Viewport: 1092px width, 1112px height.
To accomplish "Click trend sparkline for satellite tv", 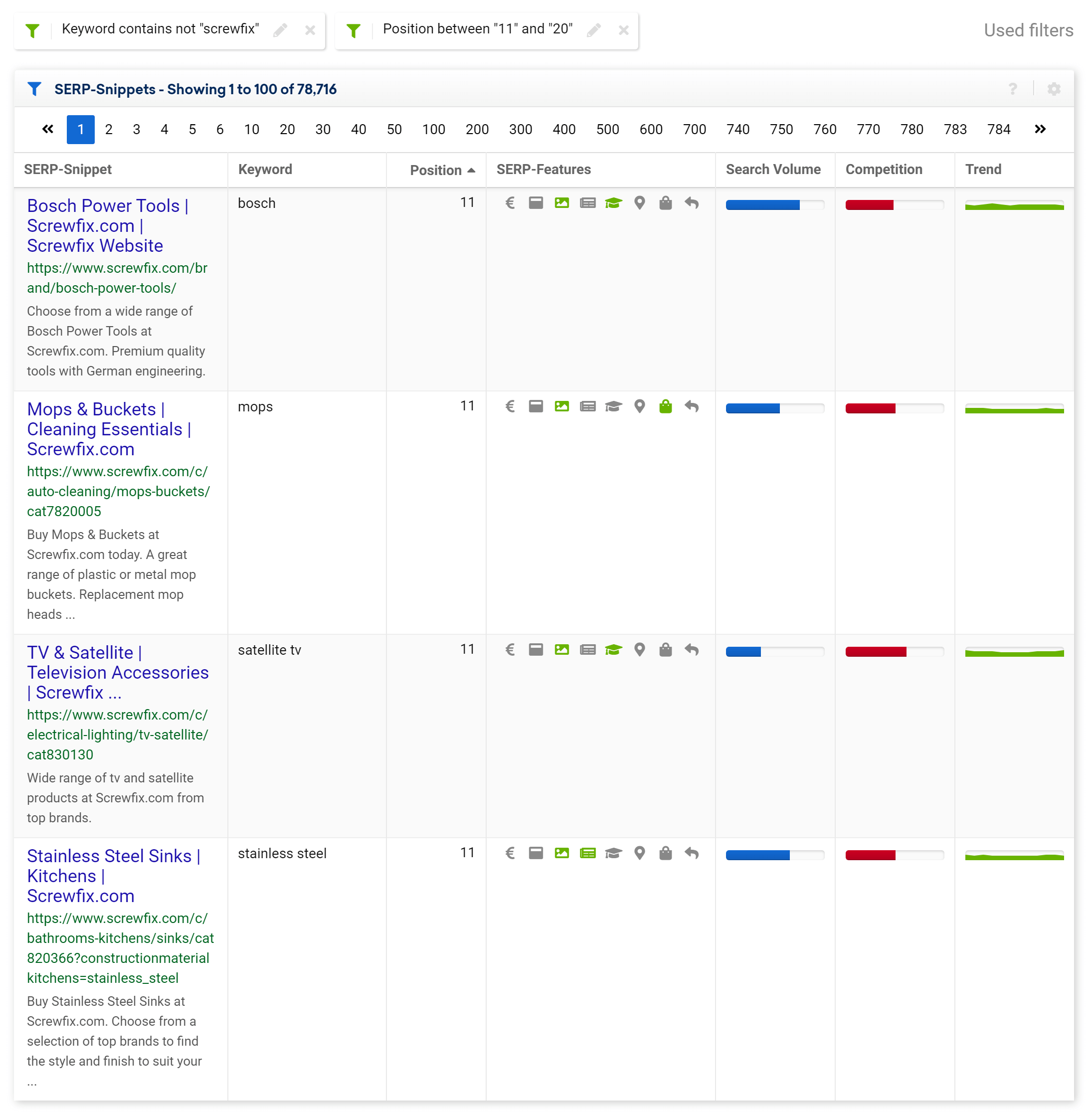I will [1014, 651].
